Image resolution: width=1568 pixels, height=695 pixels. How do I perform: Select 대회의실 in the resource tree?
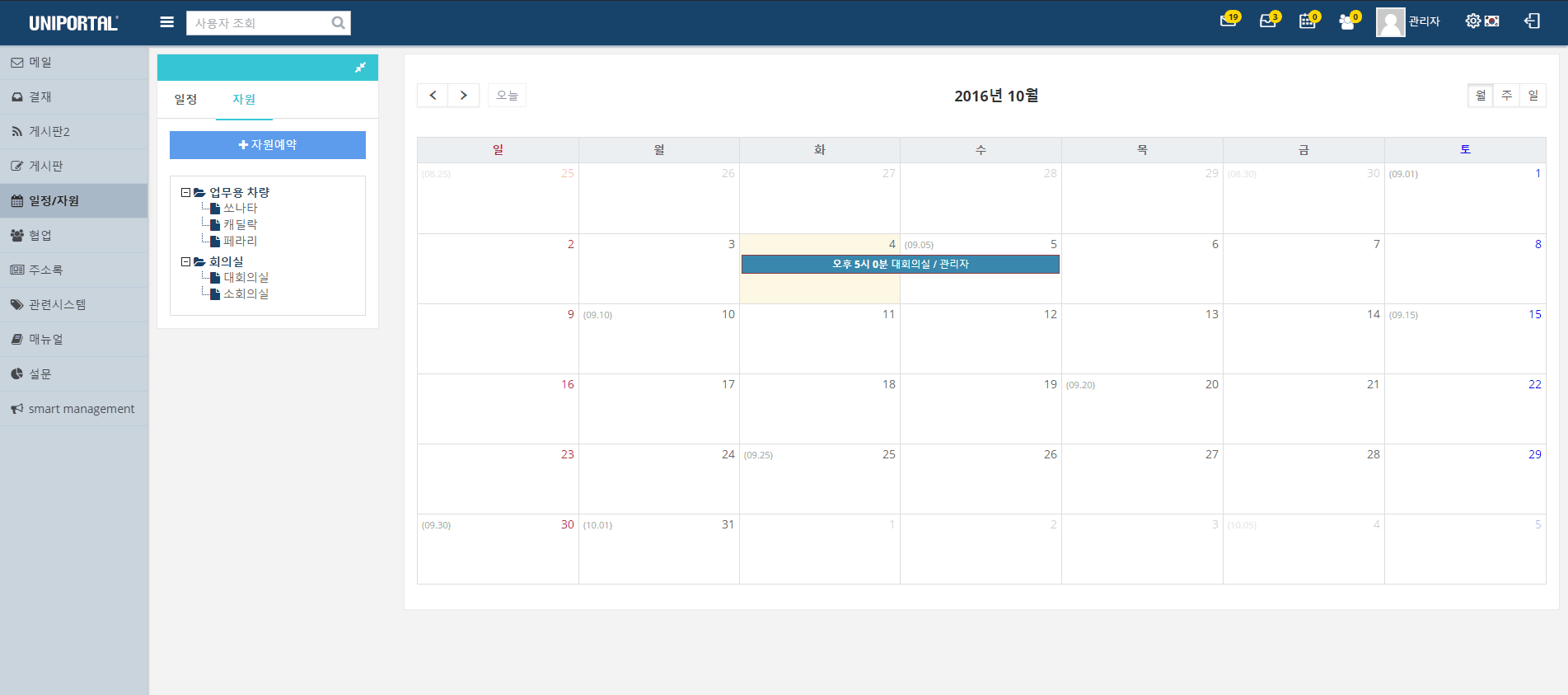(x=246, y=278)
